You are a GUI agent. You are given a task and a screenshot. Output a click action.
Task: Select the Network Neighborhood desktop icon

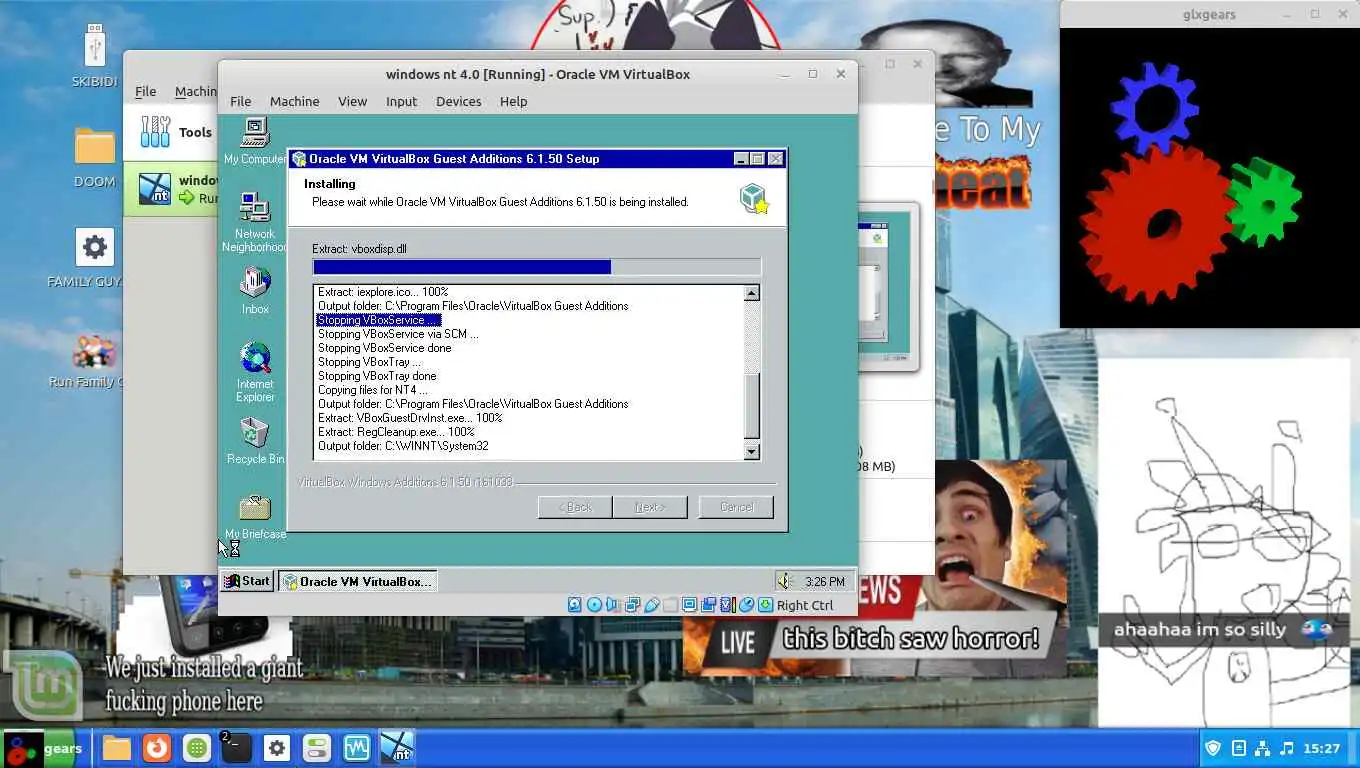pos(254,222)
